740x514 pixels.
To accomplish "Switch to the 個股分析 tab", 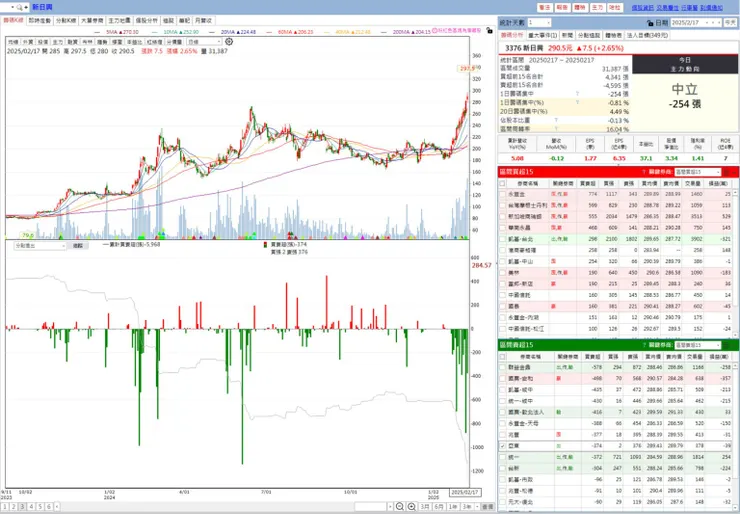I will 146,21.
